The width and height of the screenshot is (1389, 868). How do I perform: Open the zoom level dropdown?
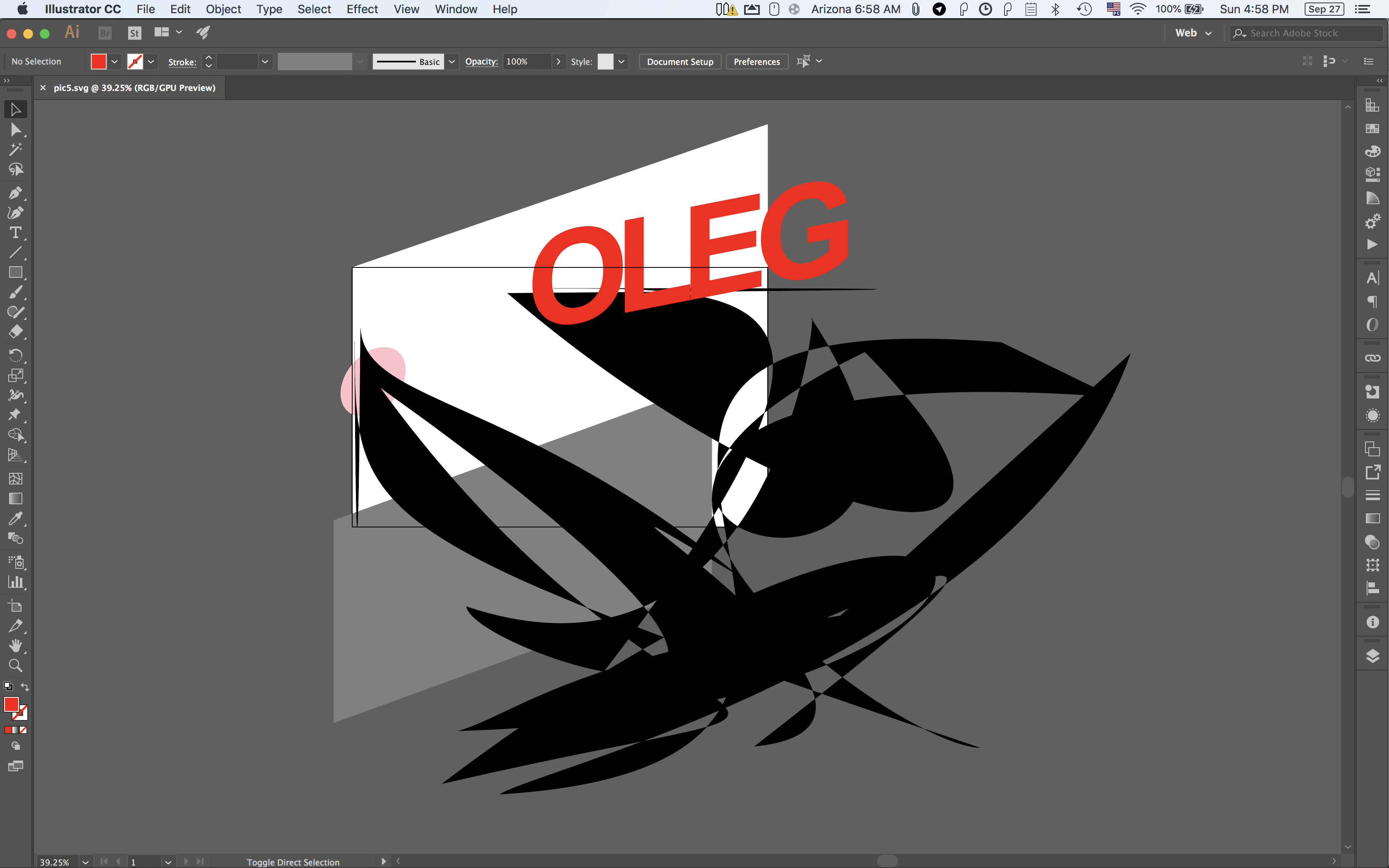click(x=86, y=862)
